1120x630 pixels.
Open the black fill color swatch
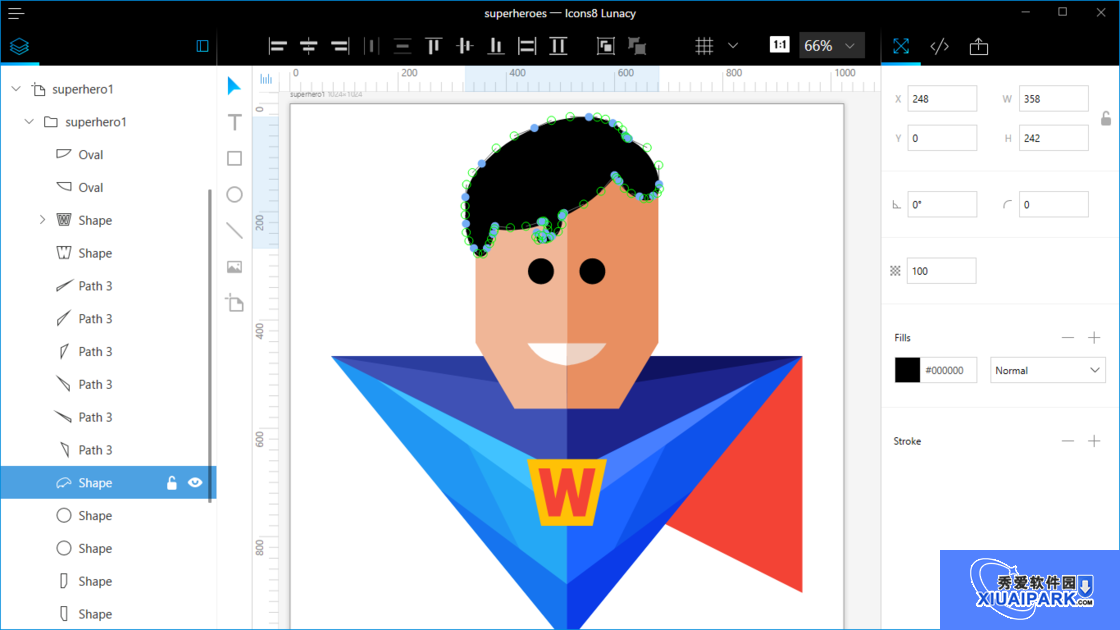pos(907,370)
